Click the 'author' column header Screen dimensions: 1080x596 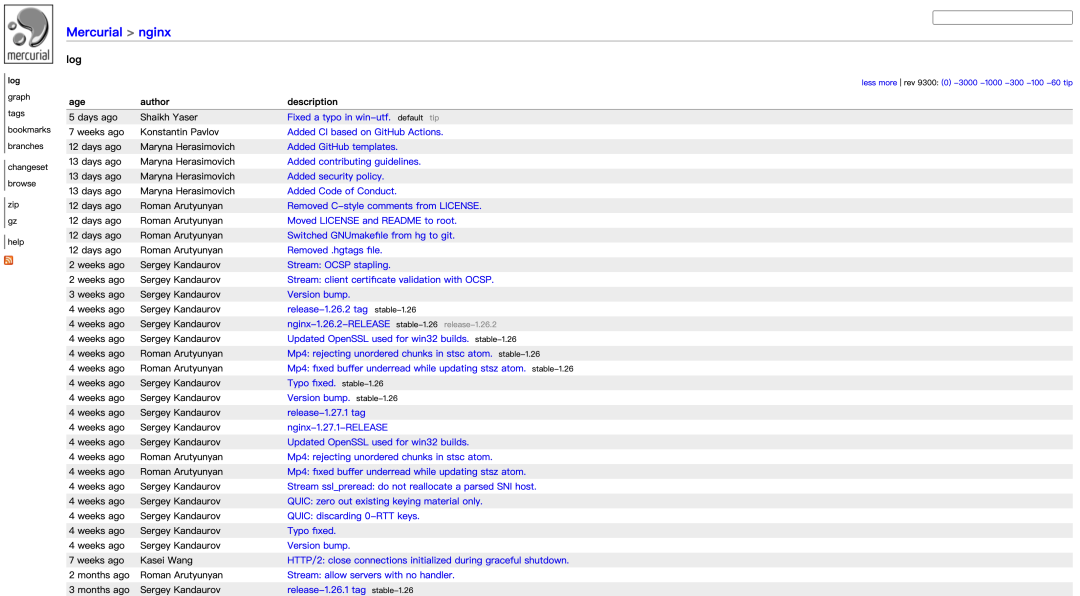coord(155,102)
